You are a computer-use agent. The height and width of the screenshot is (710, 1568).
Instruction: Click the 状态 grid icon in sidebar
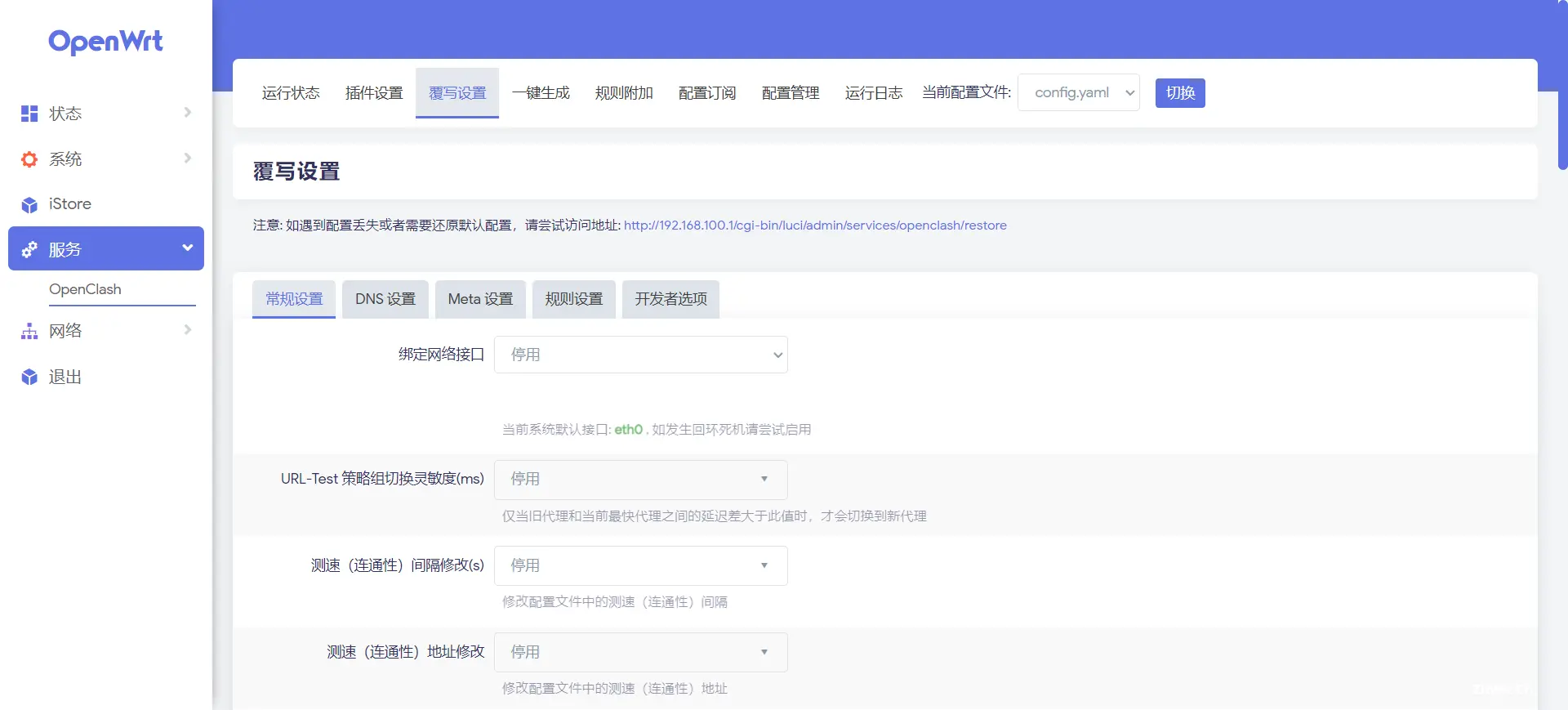[29, 114]
